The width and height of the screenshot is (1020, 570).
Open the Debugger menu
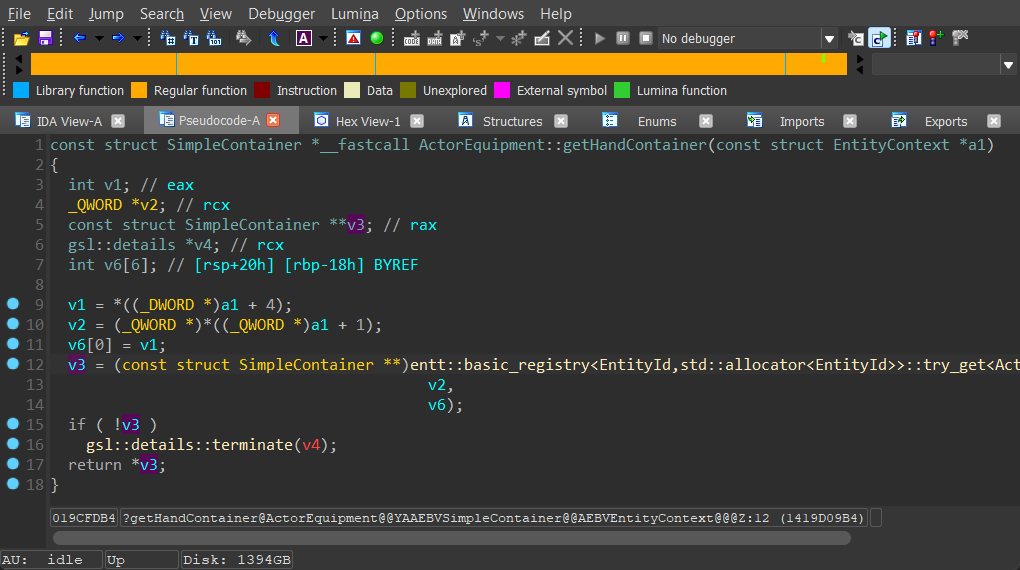pos(281,14)
